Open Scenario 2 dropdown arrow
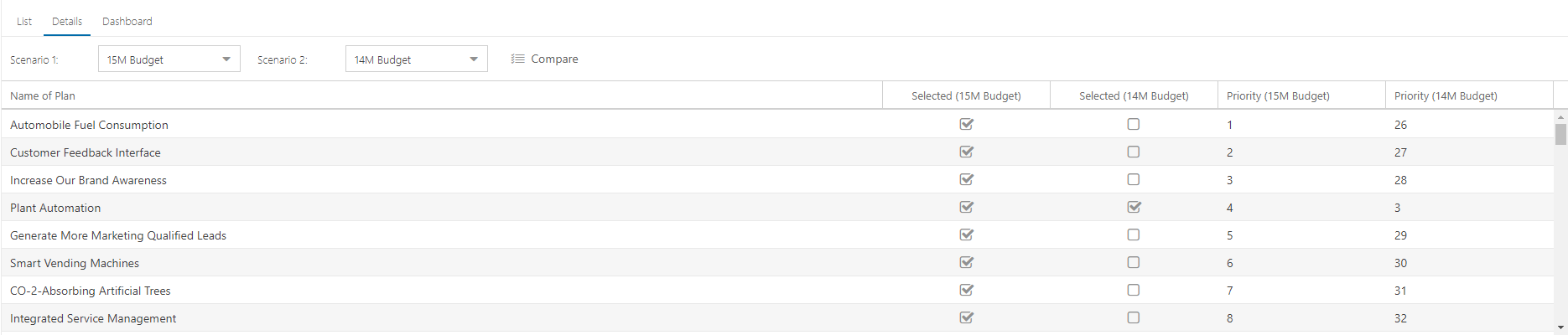Screen dimensions: 1568x335 point(474,59)
